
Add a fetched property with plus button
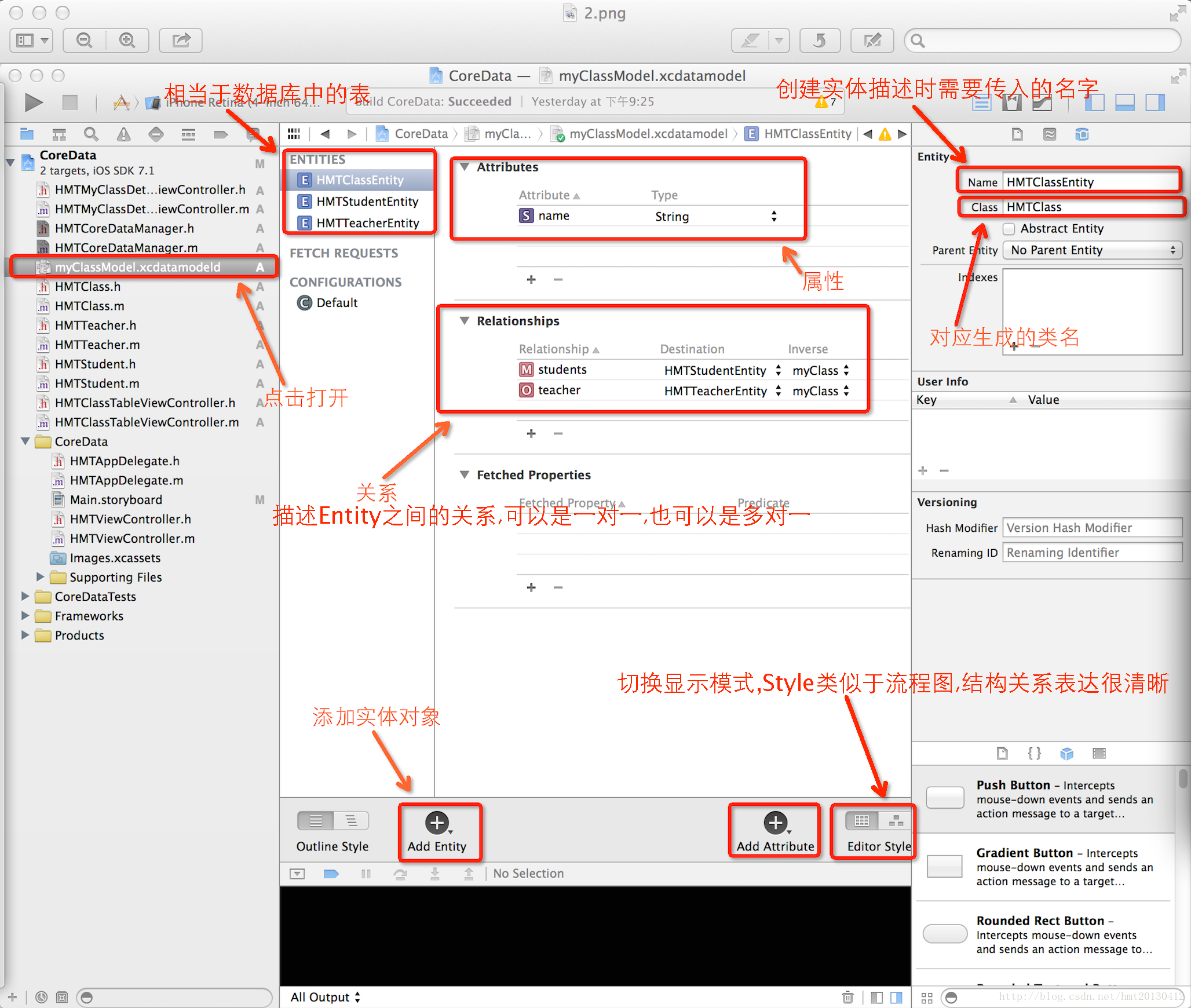(531, 587)
